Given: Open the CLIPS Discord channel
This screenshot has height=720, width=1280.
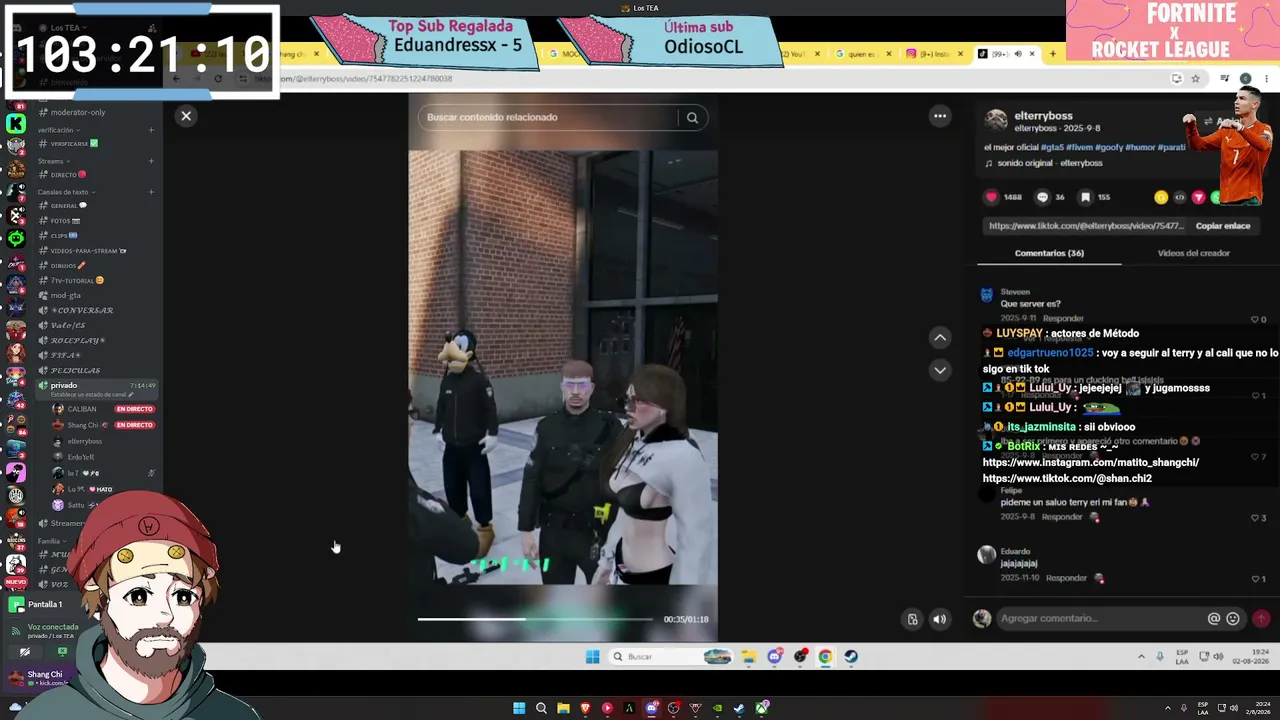Looking at the screenshot, I should click(x=66, y=236).
